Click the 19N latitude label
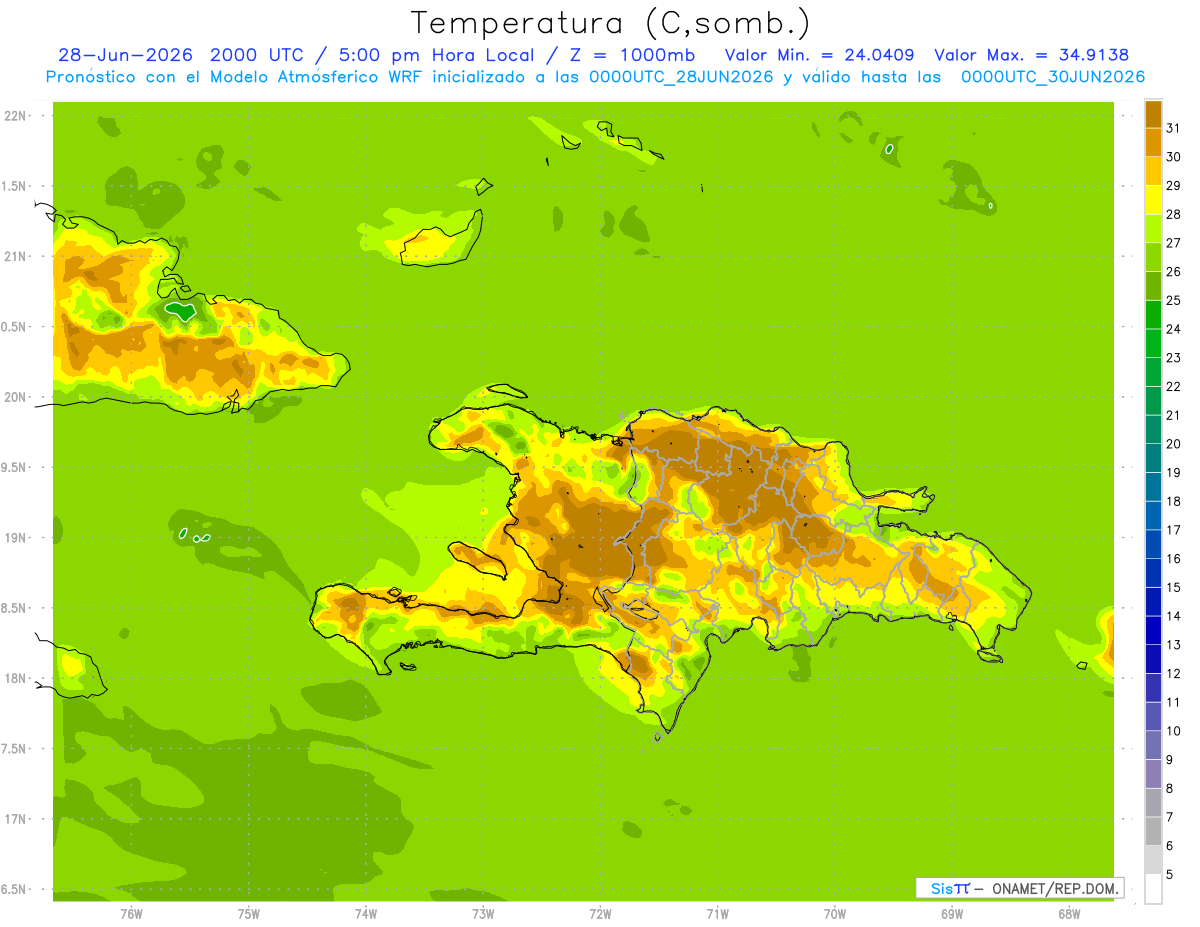The width and height of the screenshot is (1200, 927). pyautogui.click(x=16, y=537)
